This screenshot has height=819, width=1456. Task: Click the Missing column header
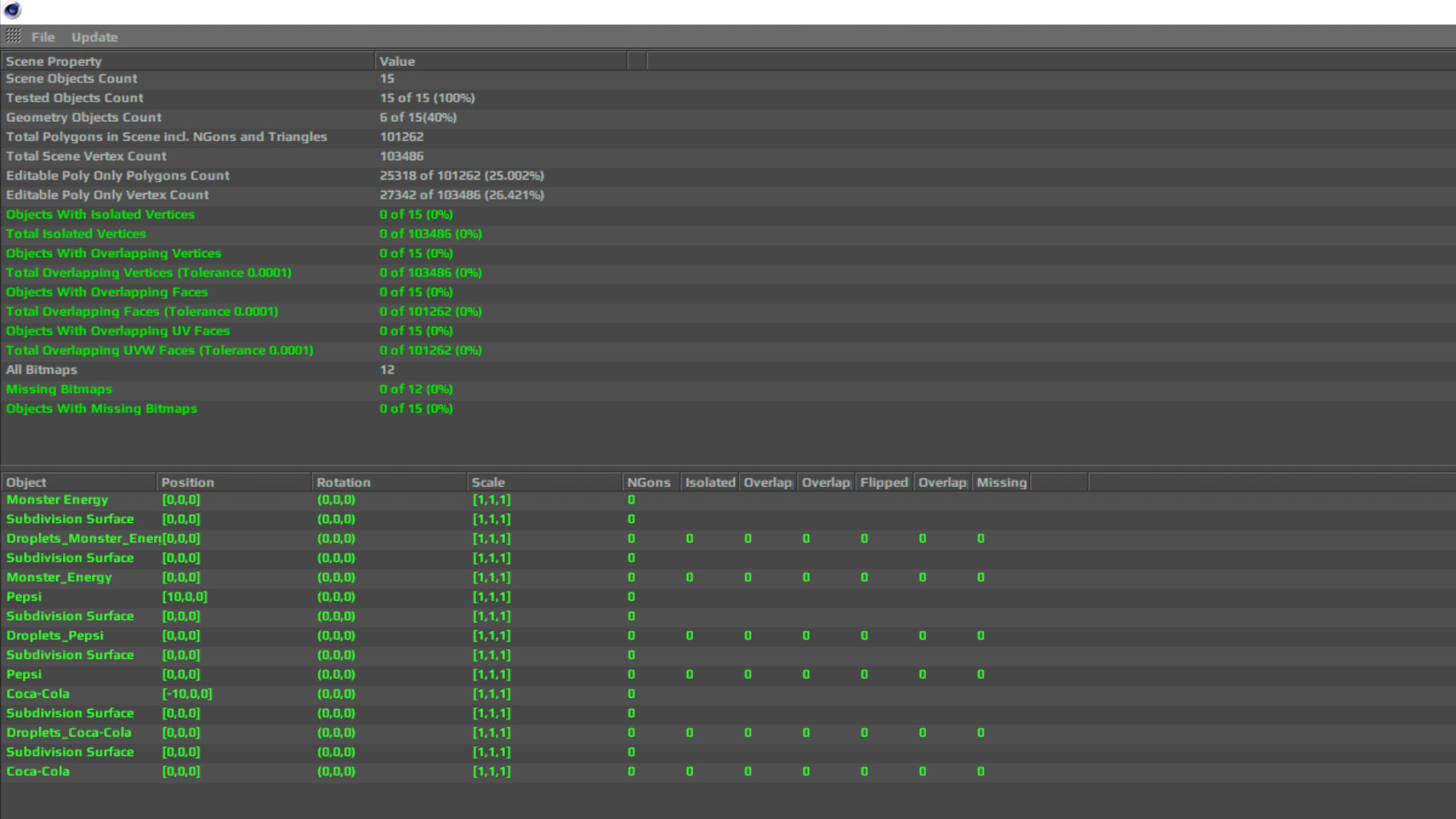click(1001, 482)
